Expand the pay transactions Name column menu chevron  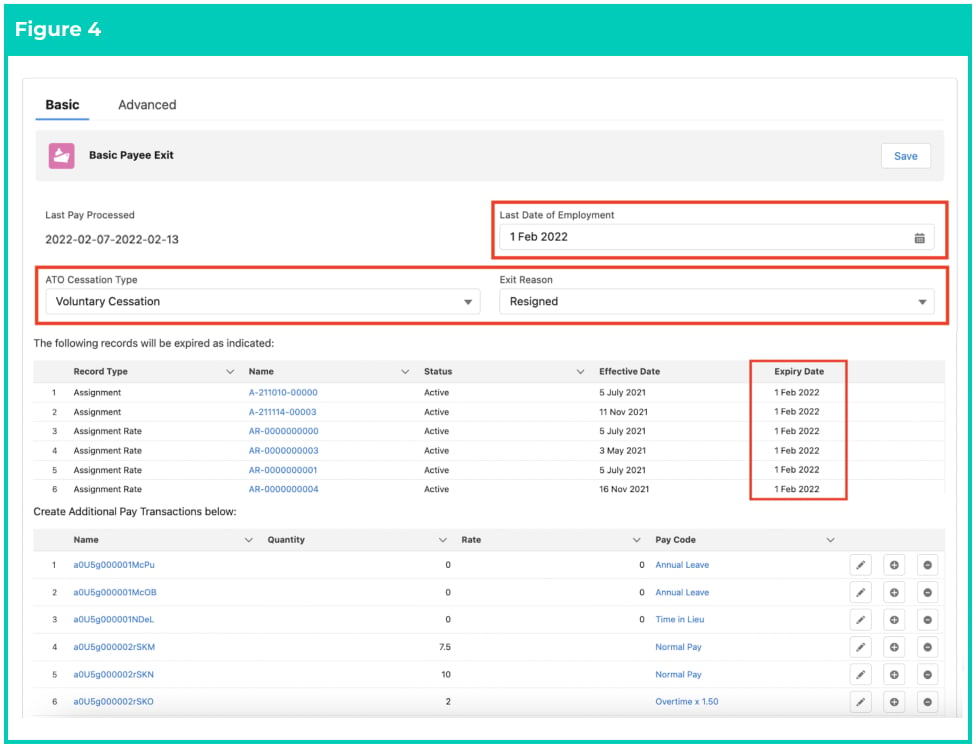(248, 540)
